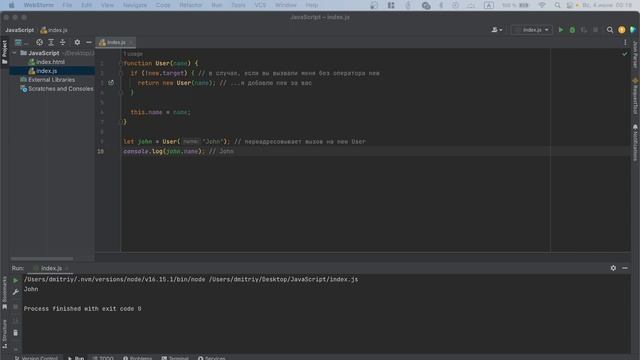The image size is (640, 360).
Task: Collapse all in Project panel
Action: click(x=62, y=42)
